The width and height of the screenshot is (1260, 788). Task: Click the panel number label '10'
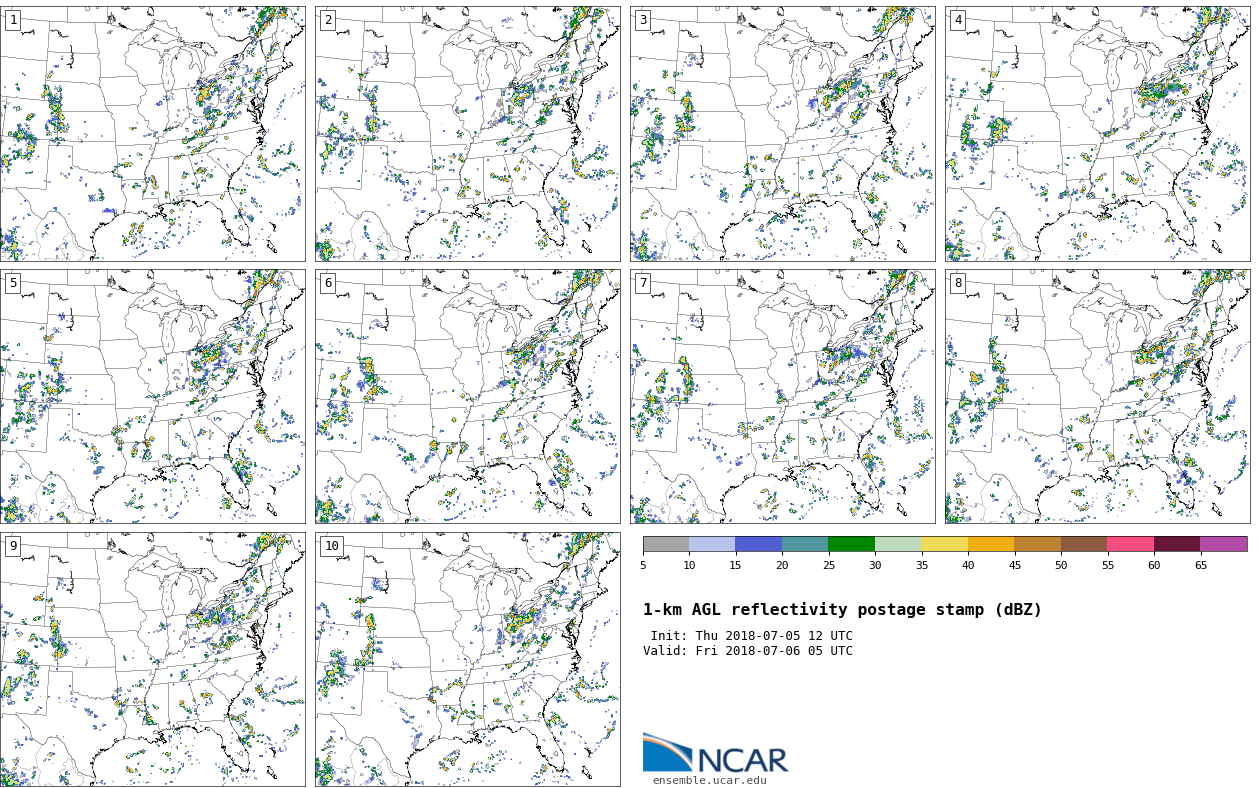331,546
